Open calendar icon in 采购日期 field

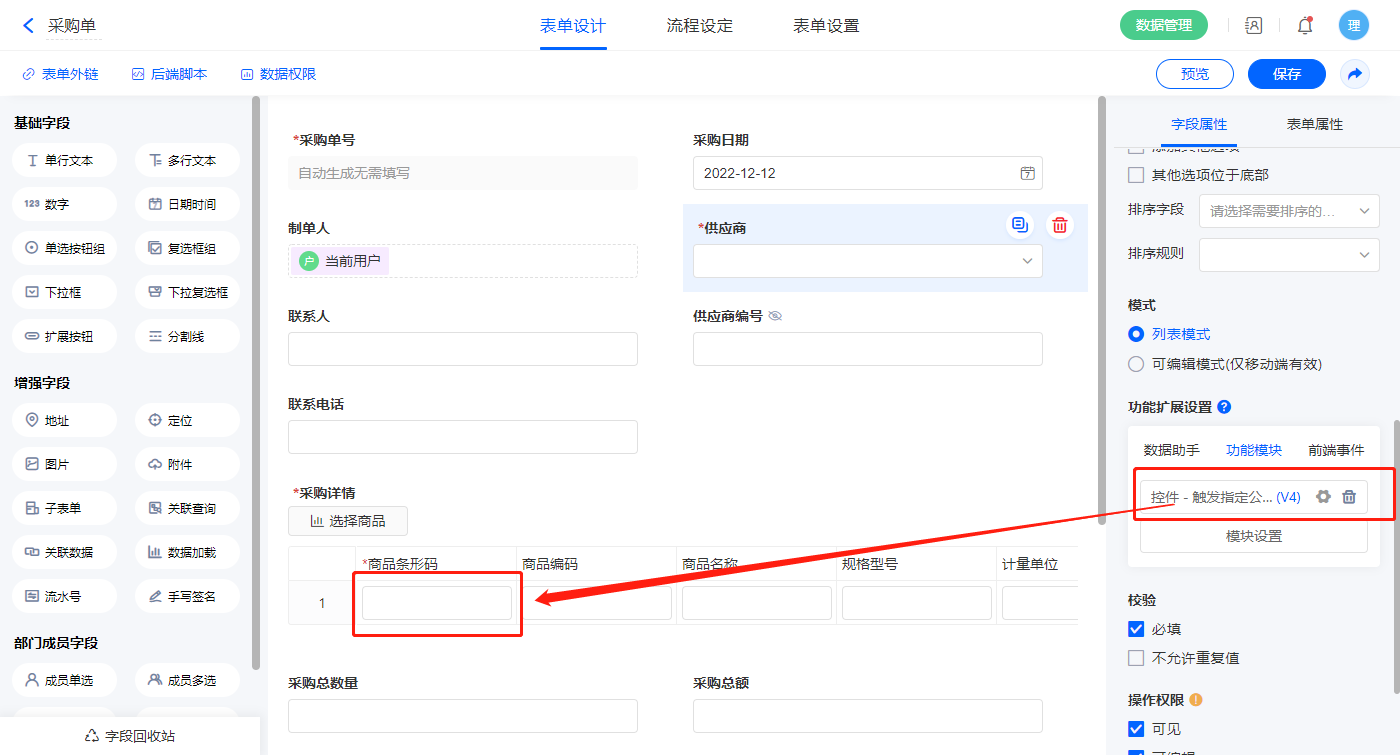click(x=1027, y=173)
